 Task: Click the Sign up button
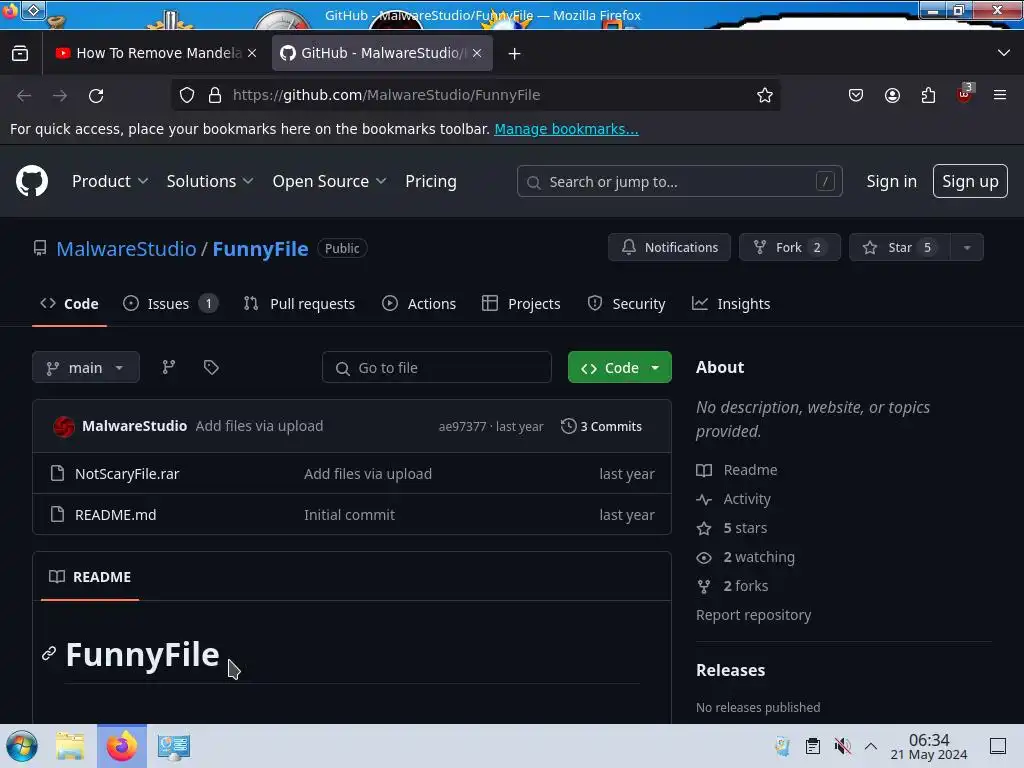click(970, 181)
